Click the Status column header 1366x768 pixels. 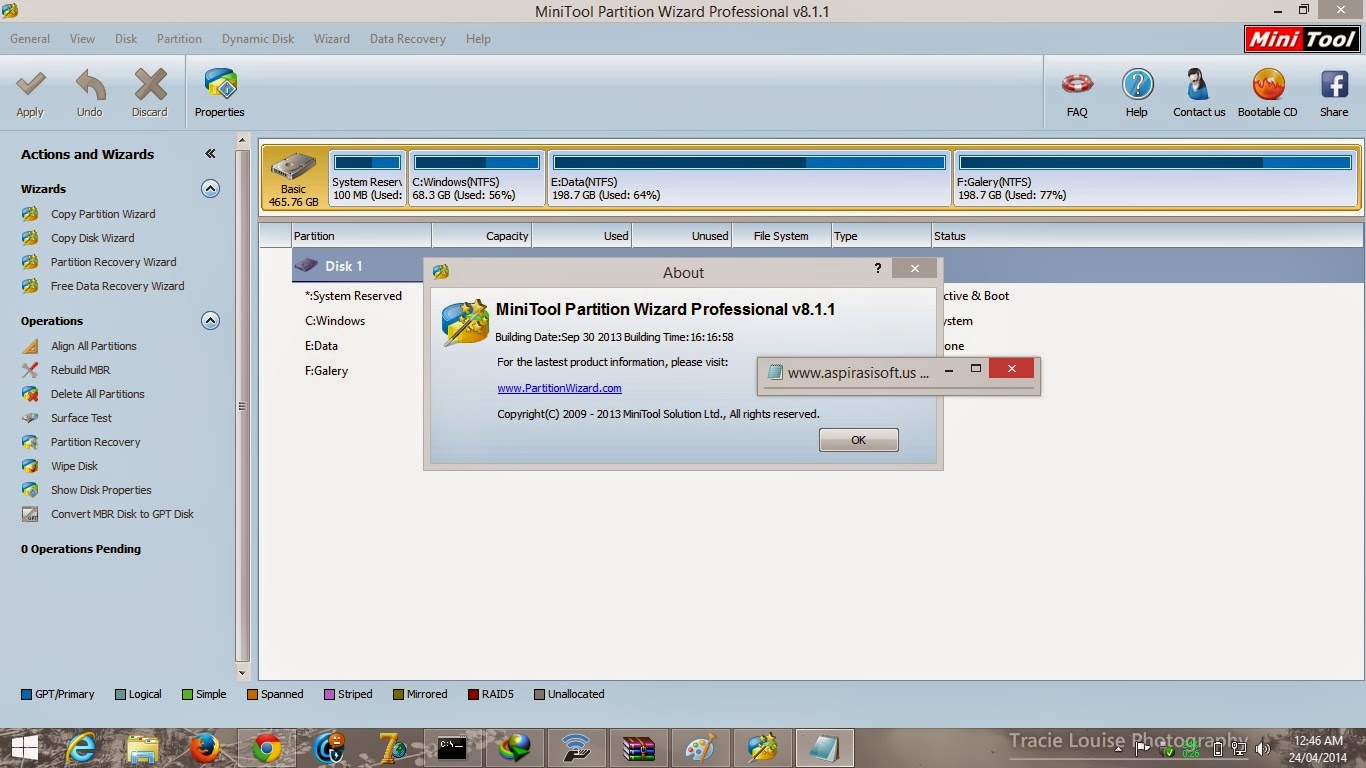[1147, 236]
